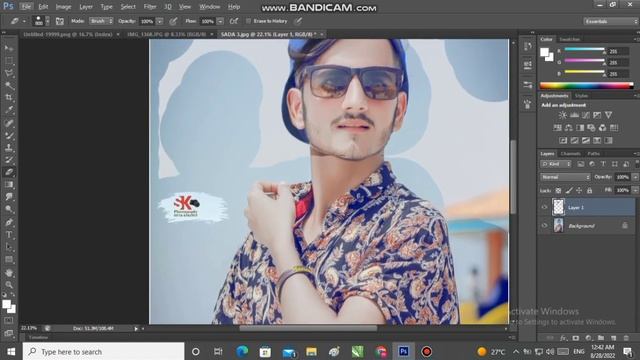Open the brush panel toggle icon
The width and height of the screenshot is (640, 360).
click(60, 21)
